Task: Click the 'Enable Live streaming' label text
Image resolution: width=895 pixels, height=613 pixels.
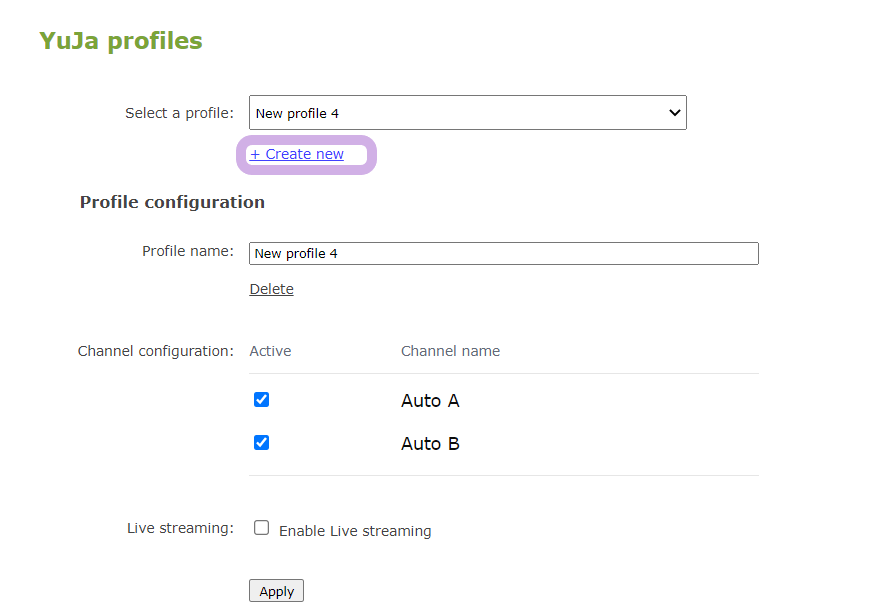Action: pyautogui.click(x=355, y=531)
